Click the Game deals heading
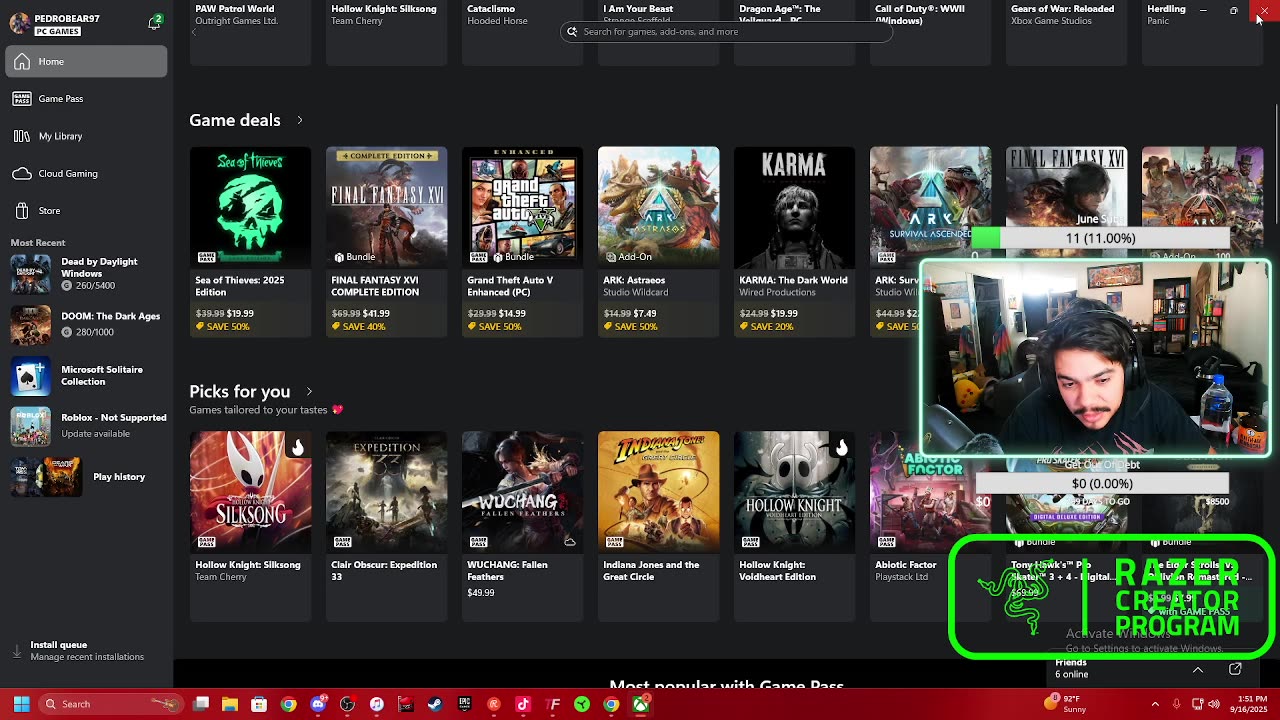This screenshot has width=1280, height=720. click(235, 120)
